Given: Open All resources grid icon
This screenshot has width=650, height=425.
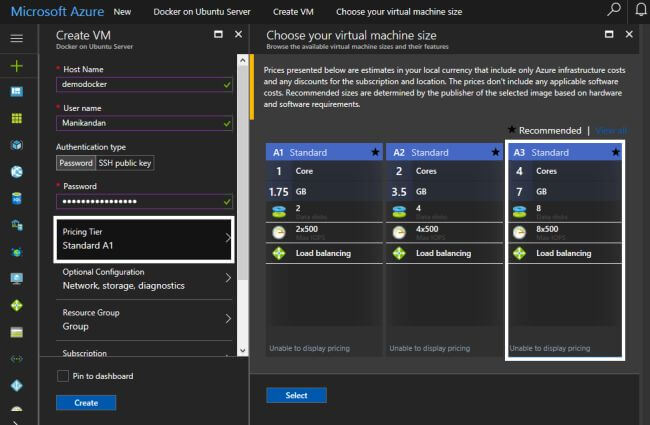Looking at the screenshot, I should [x=16, y=118].
